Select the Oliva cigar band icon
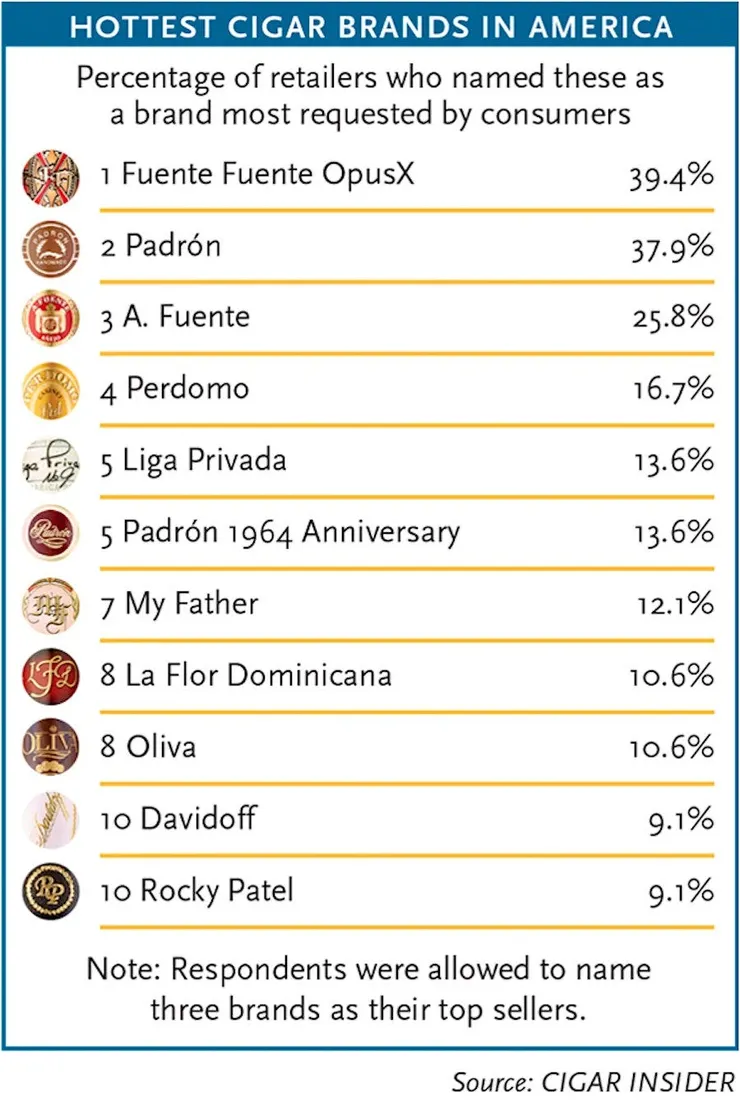 (x=51, y=748)
